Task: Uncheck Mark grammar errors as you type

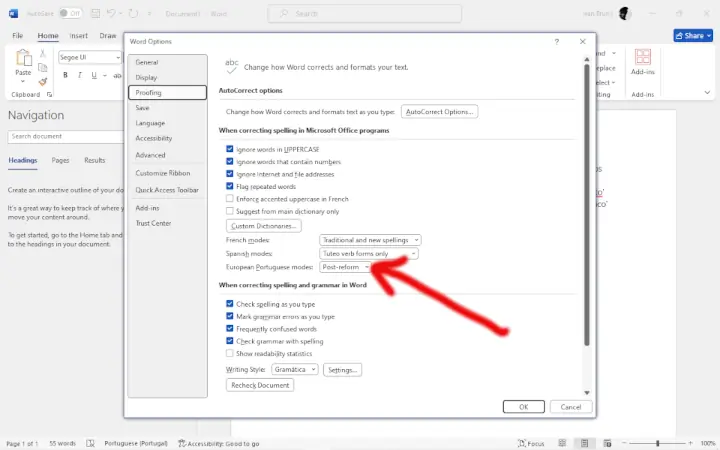Action: click(230, 316)
